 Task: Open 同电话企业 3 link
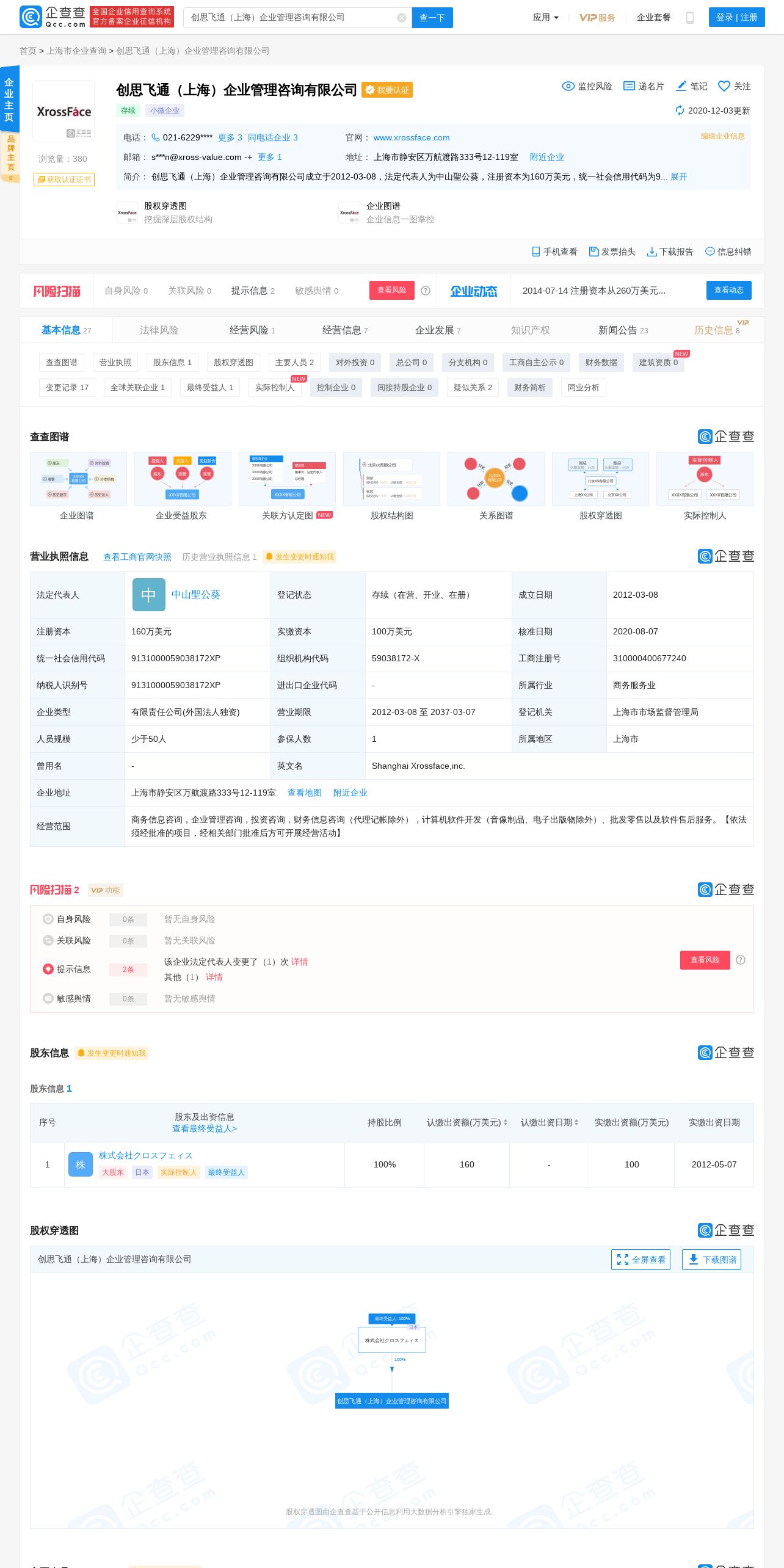tap(272, 137)
